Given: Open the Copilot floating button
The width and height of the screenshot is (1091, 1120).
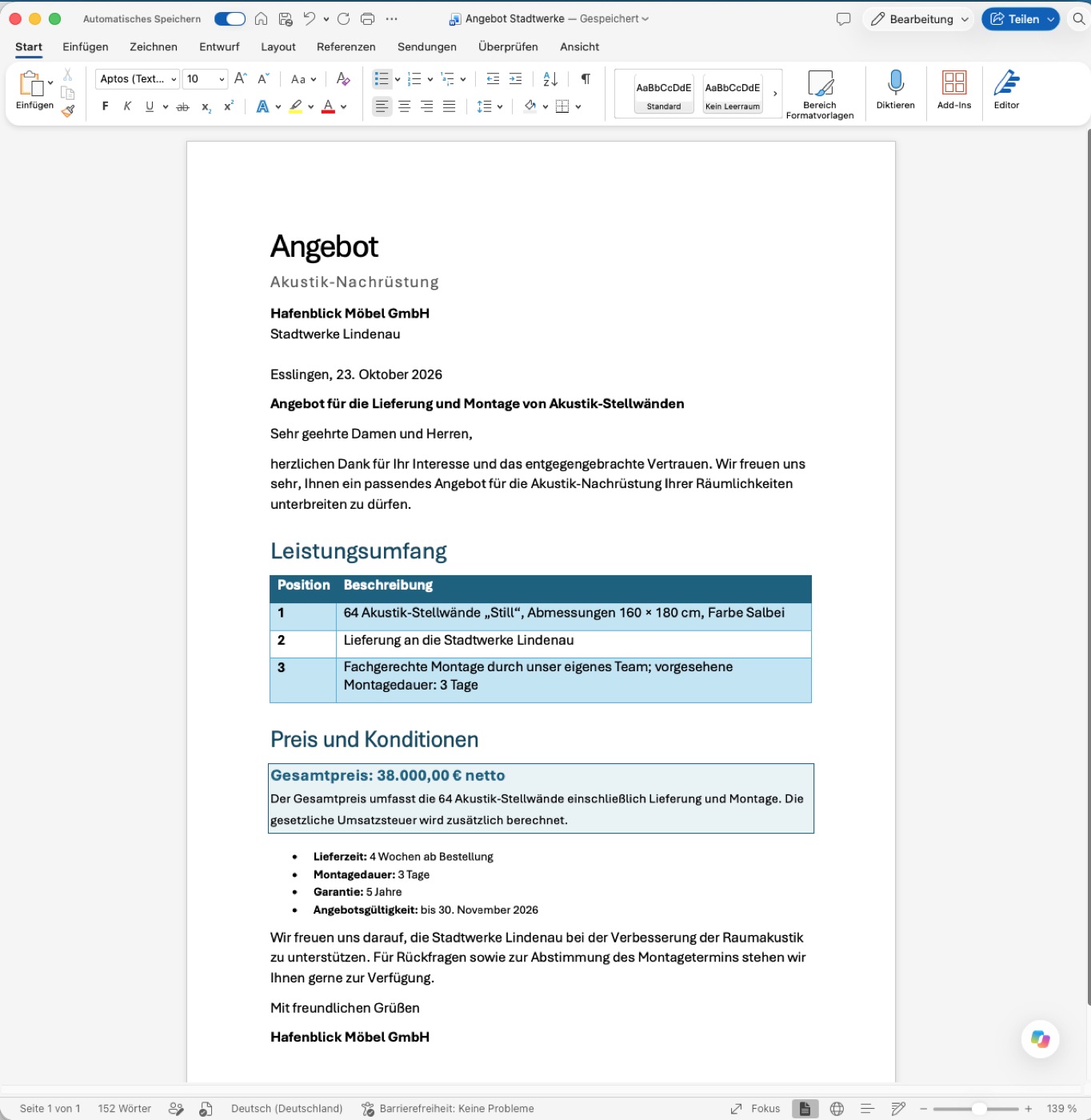Looking at the screenshot, I should click(x=1041, y=1038).
